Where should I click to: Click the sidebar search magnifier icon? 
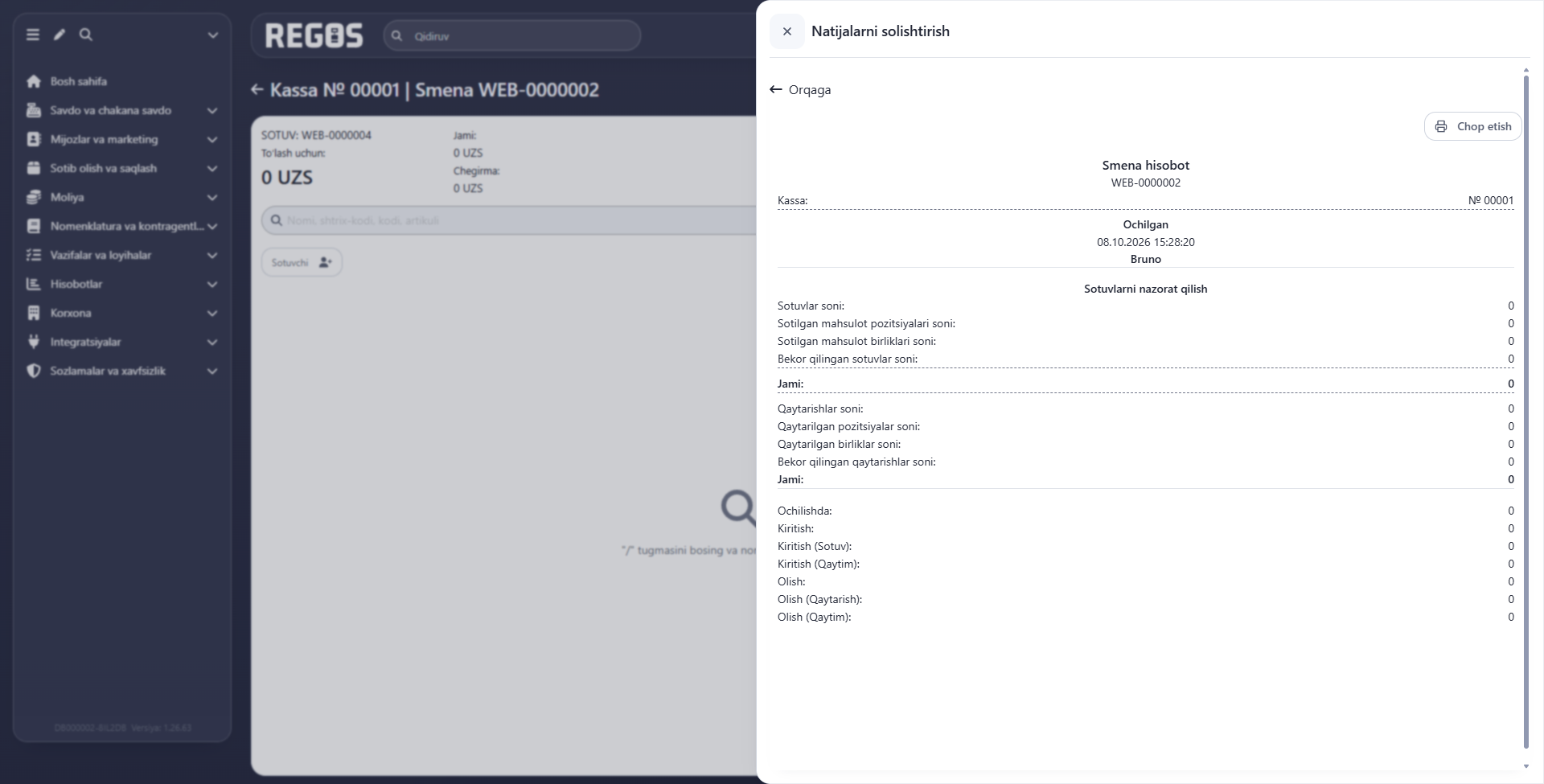coord(86,35)
